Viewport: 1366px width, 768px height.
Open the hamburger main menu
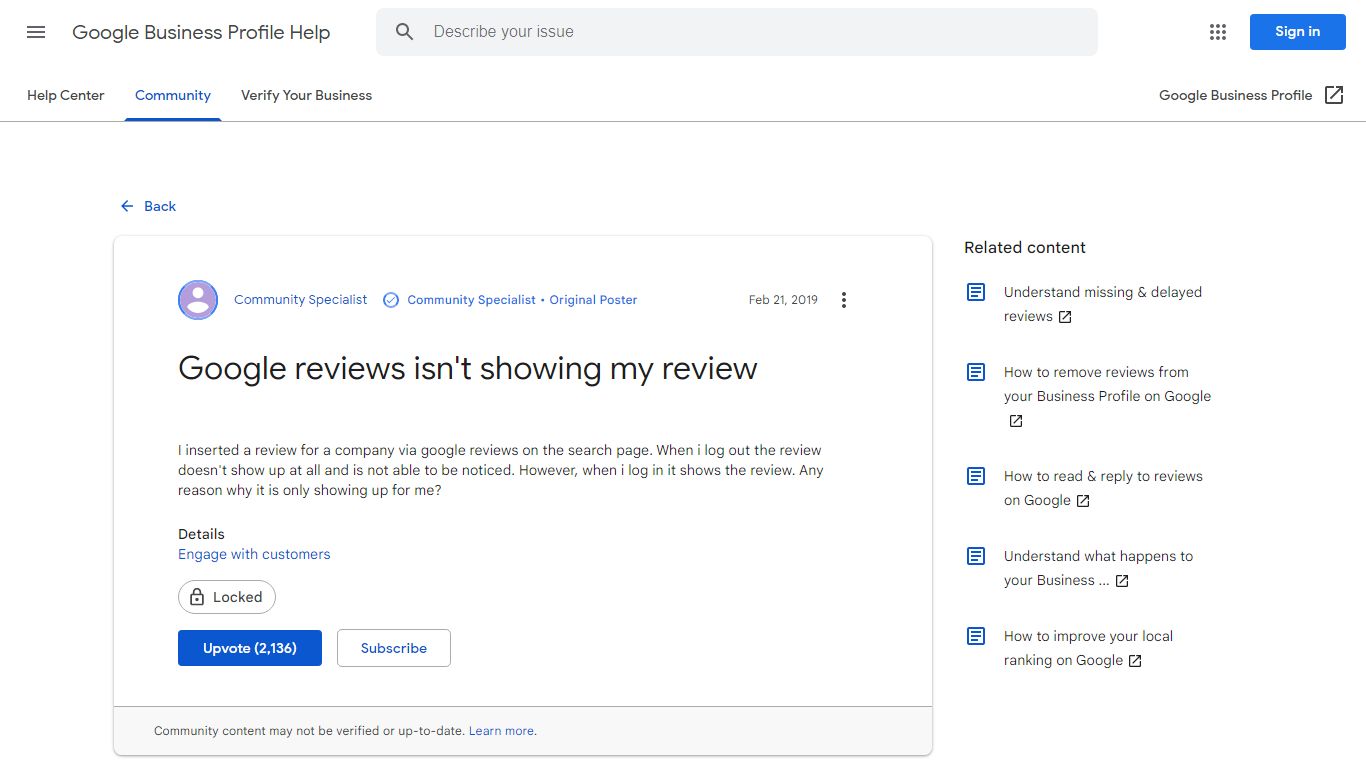click(x=36, y=32)
